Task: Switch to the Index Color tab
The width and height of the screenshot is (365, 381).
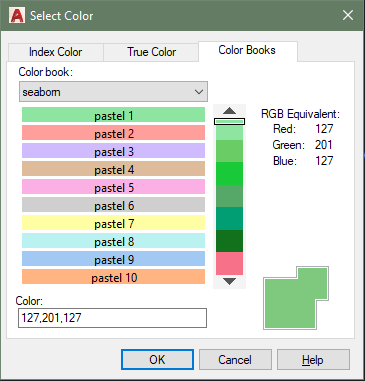Action: [55, 52]
